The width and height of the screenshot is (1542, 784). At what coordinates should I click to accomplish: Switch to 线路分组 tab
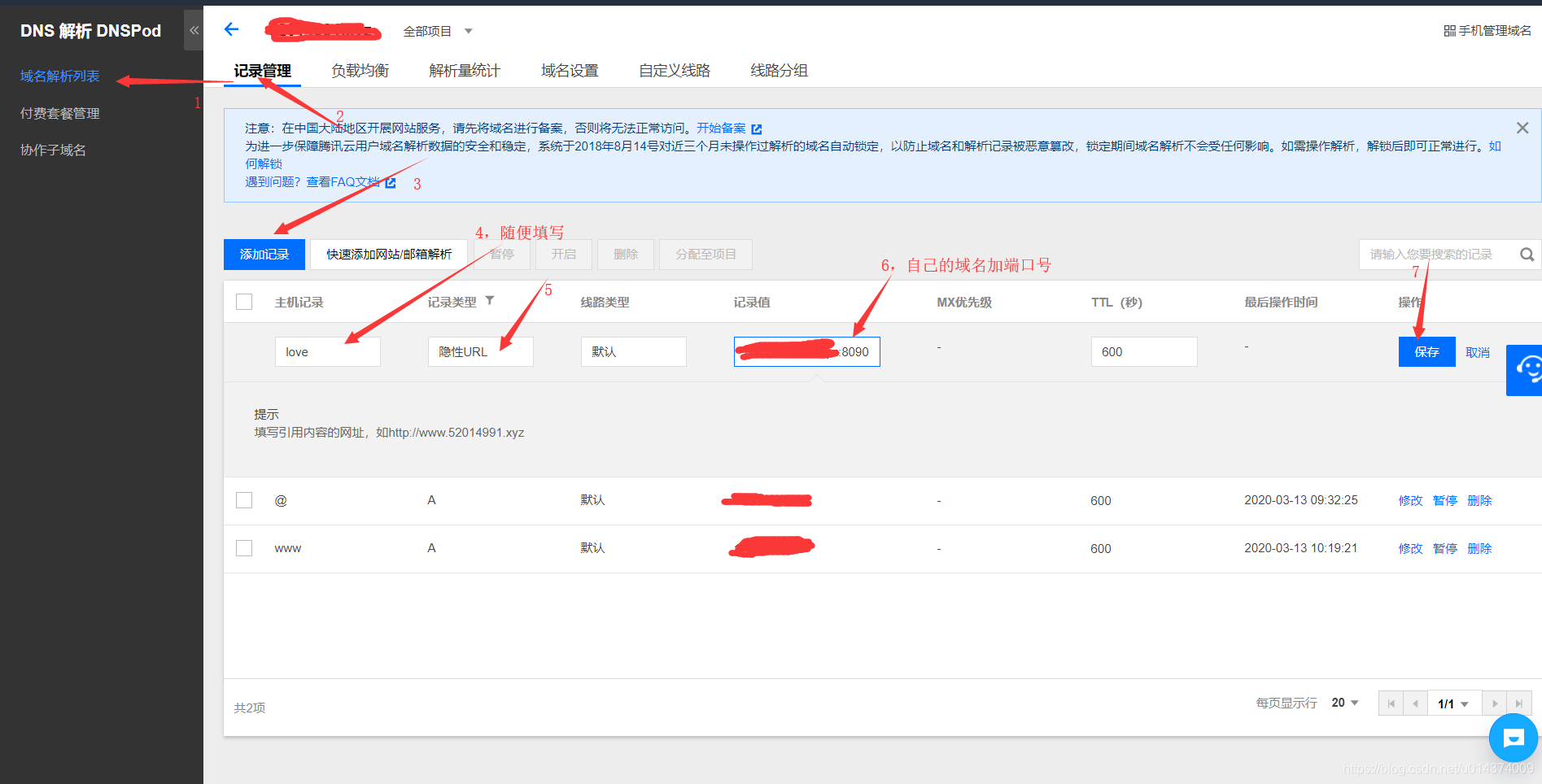tap(779, 71)
